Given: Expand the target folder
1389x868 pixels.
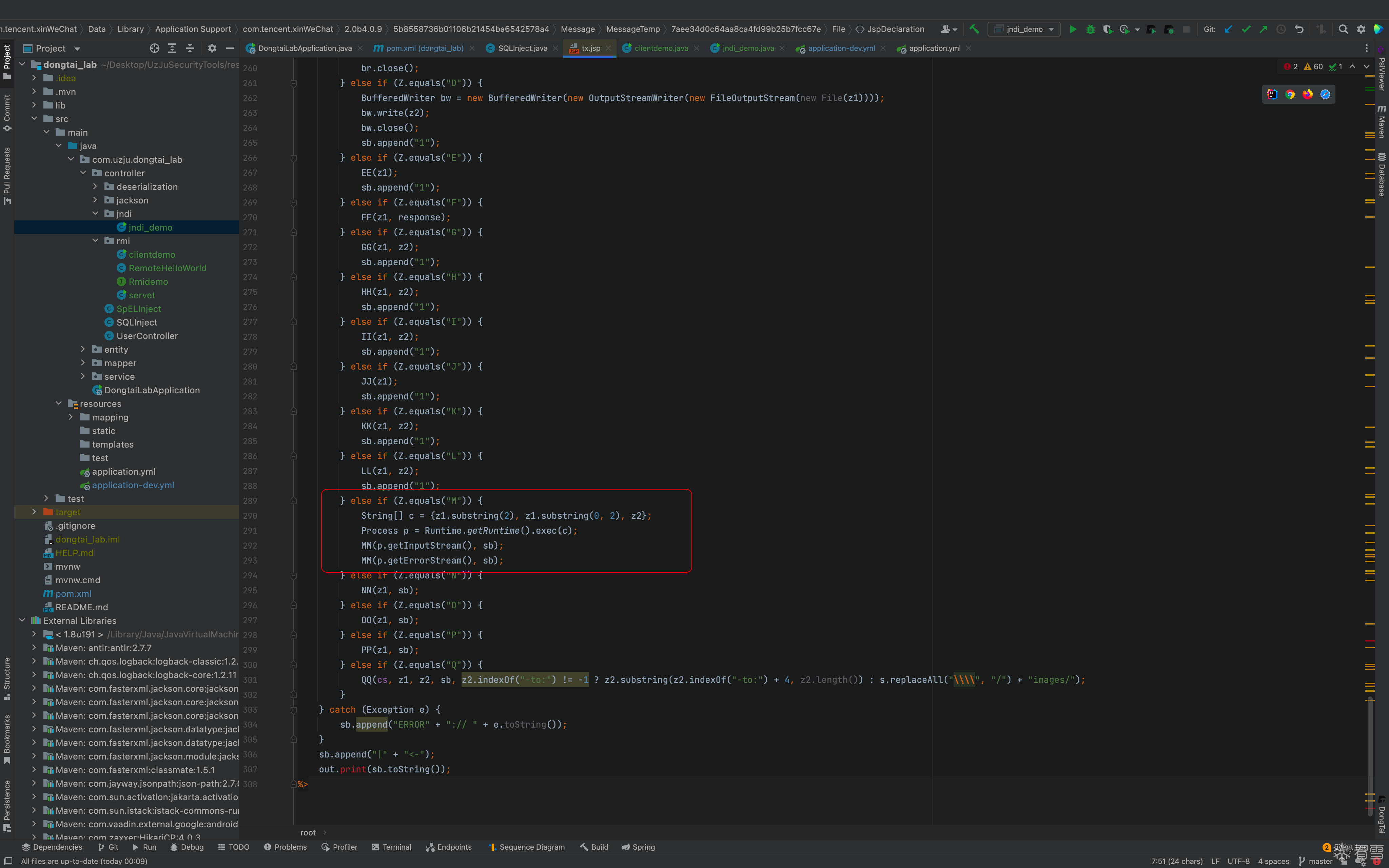Looking at the screenshot, I should pos(34,512).
